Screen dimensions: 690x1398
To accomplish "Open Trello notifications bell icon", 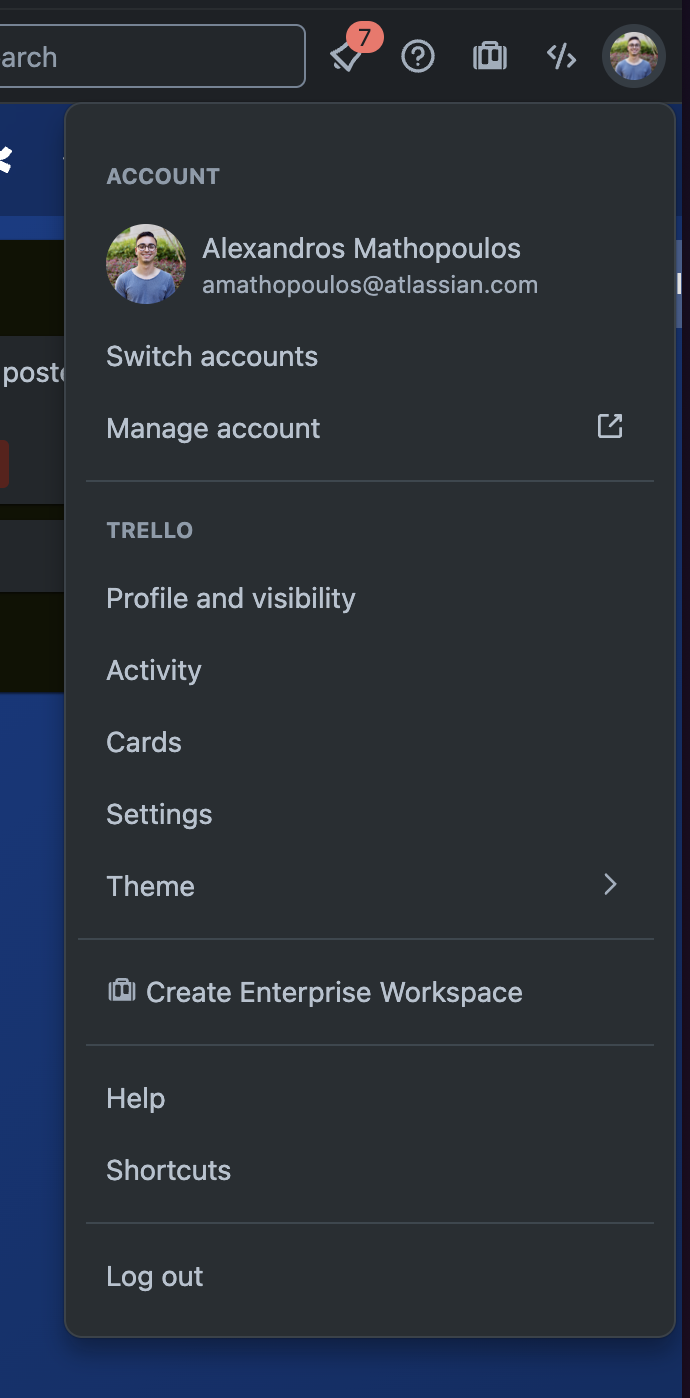I will coord(346,58).
